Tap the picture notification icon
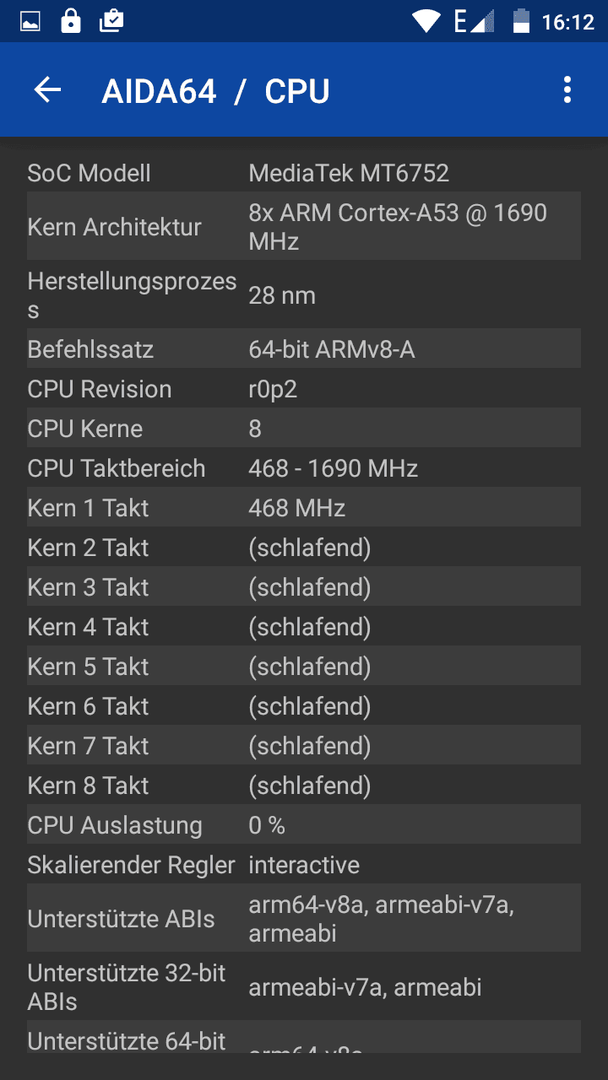The width and height of the screenshot is (608, 1080). tap(30, 22)
